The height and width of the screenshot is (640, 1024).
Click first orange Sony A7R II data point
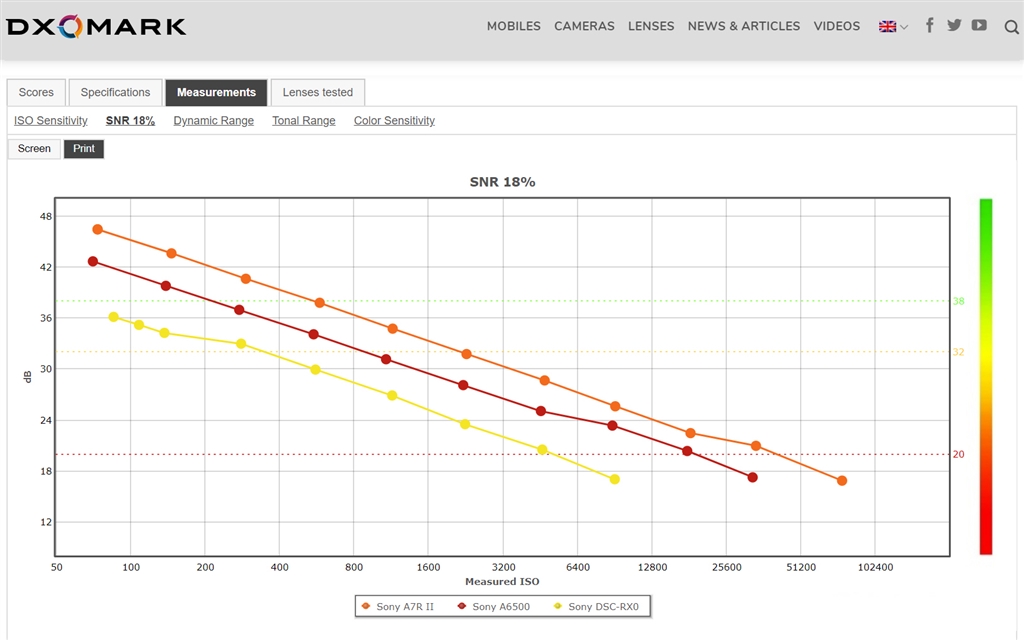click(97, 229)
